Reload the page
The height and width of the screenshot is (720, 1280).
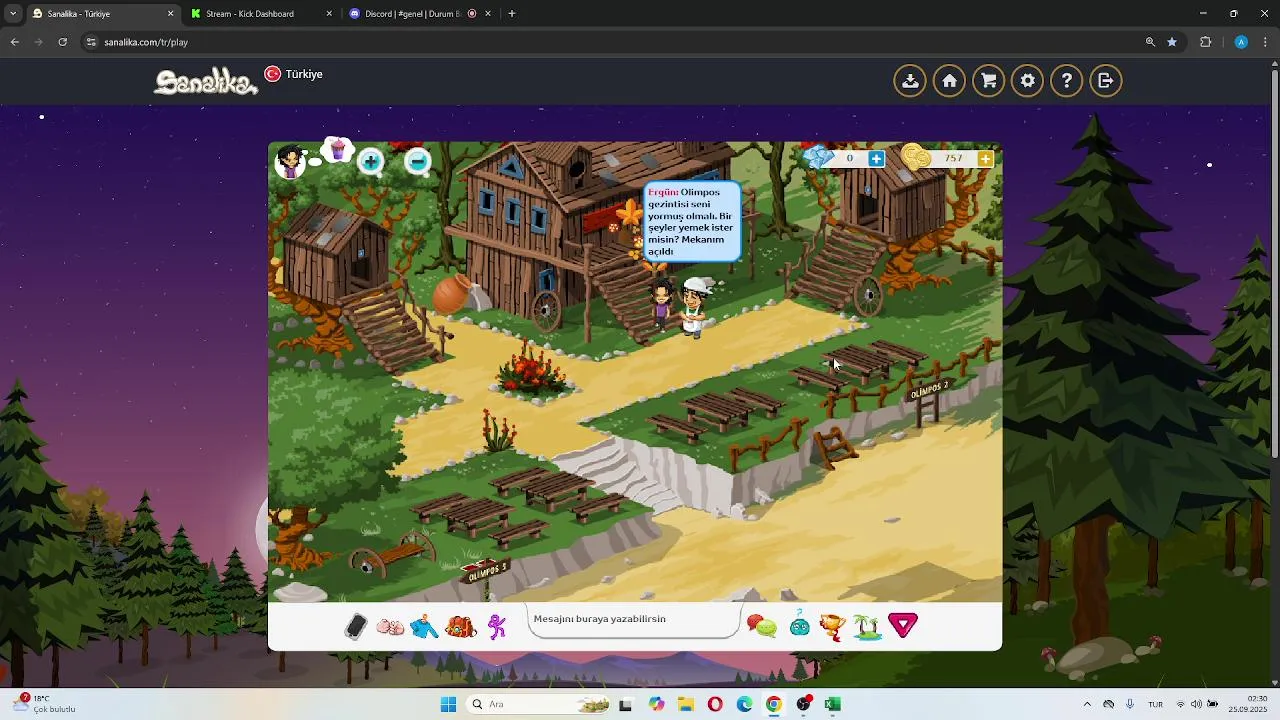point(63,42)
